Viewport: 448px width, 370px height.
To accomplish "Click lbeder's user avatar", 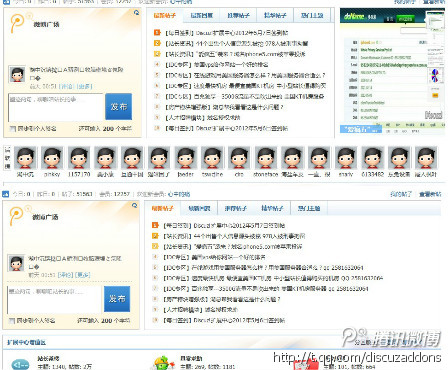I will [x=185, y=158].
